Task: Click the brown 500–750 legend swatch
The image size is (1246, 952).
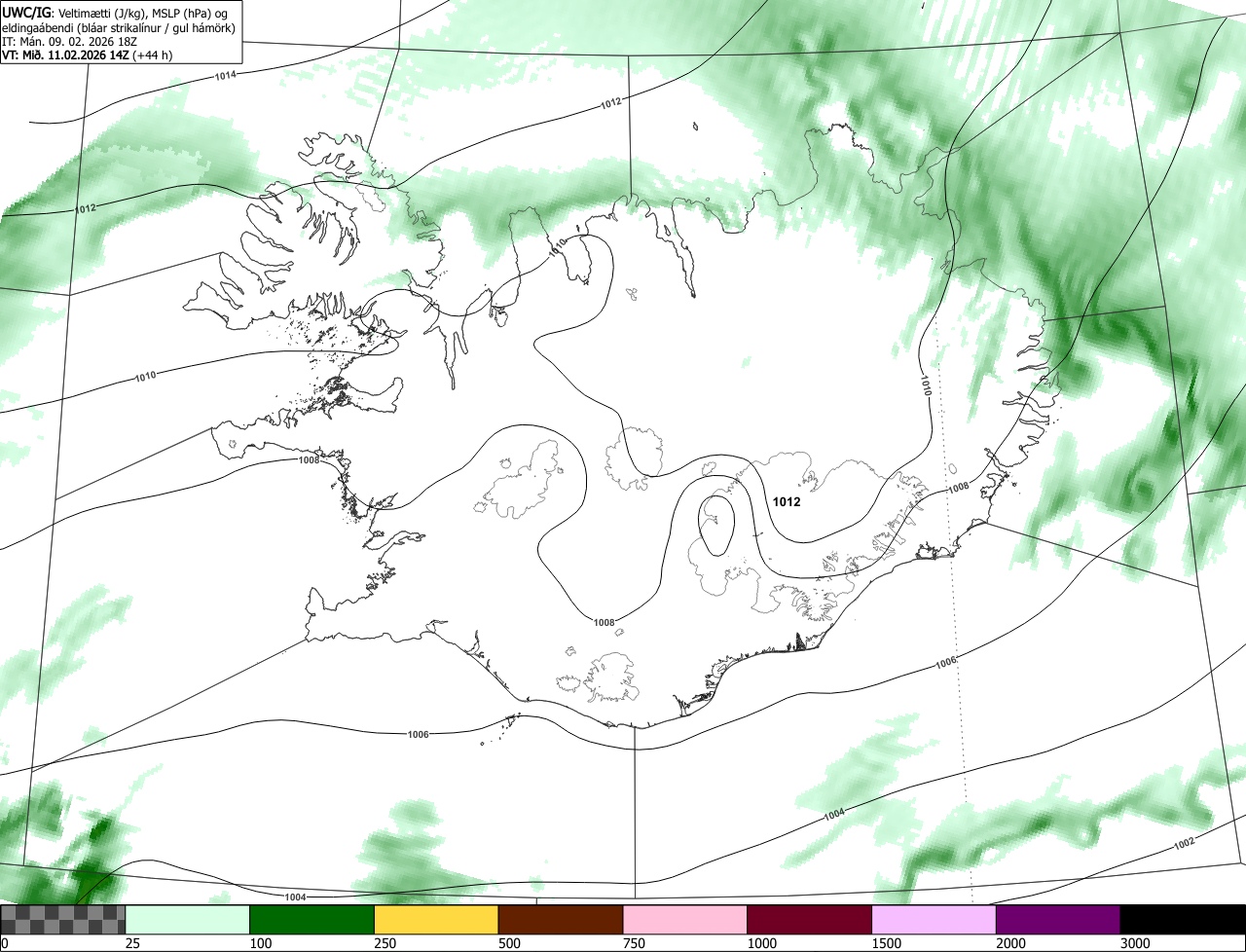Action: coord(561,919)
